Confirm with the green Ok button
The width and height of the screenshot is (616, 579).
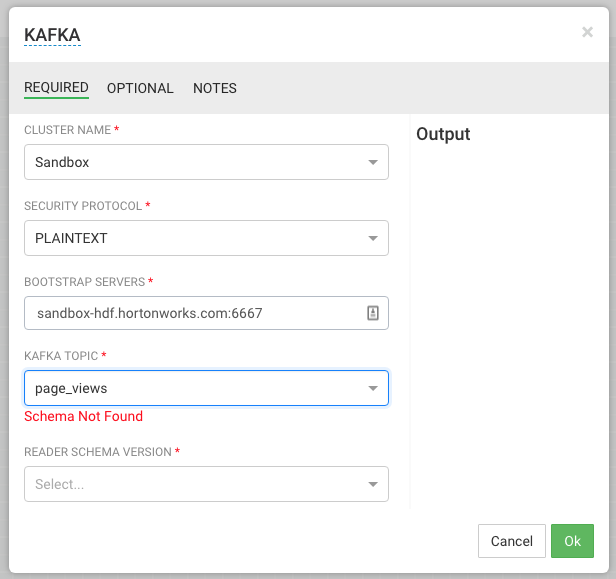pyautogui.click(x=572, y=541)
